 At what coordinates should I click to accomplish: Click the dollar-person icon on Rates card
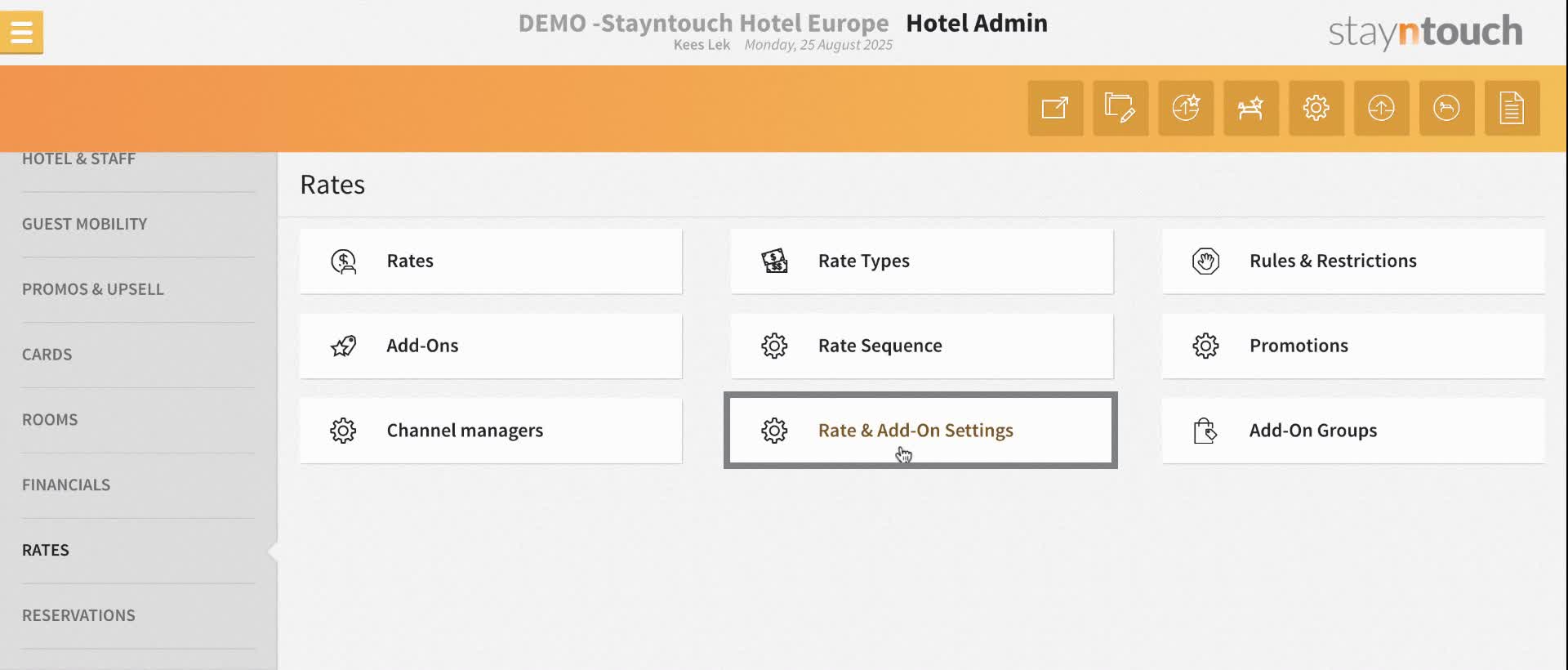344,261
